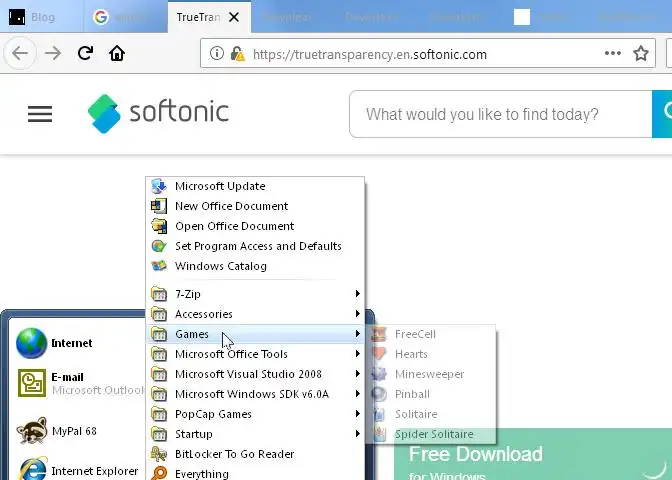Click the browser Back arrow button
The image size is (672, 480).
20,54
